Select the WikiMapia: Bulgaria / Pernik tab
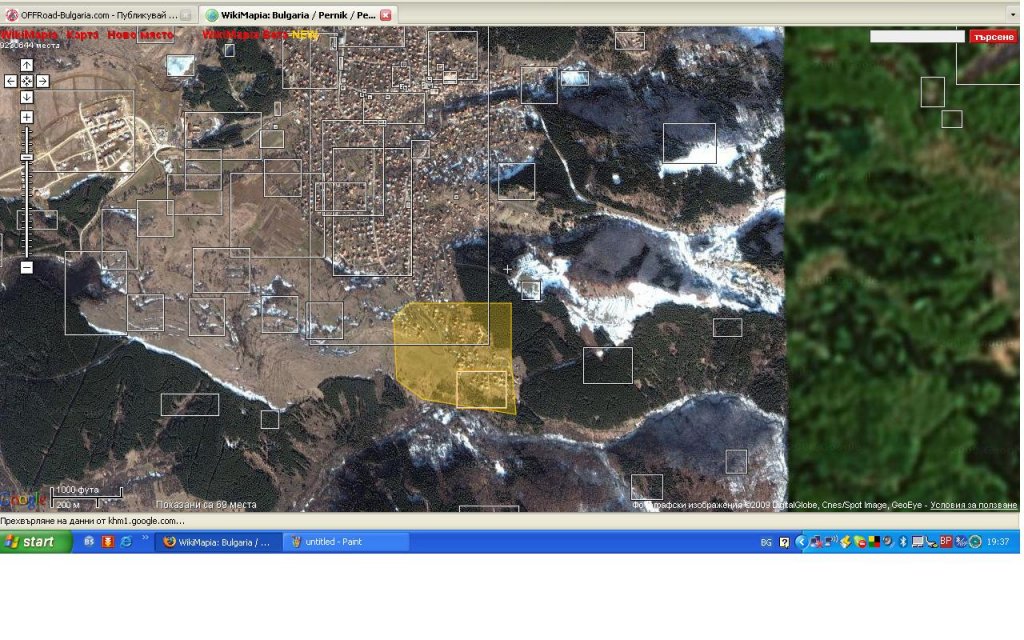 (297, 14)
